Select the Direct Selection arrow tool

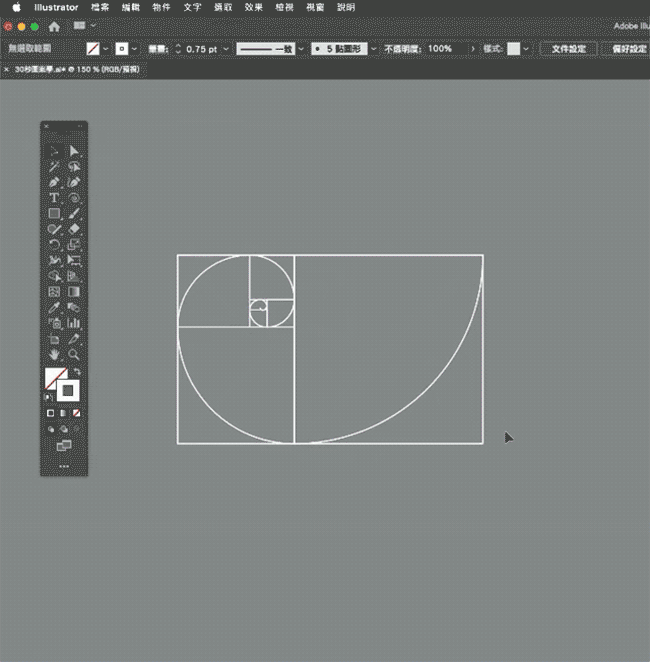coord(74,151)
